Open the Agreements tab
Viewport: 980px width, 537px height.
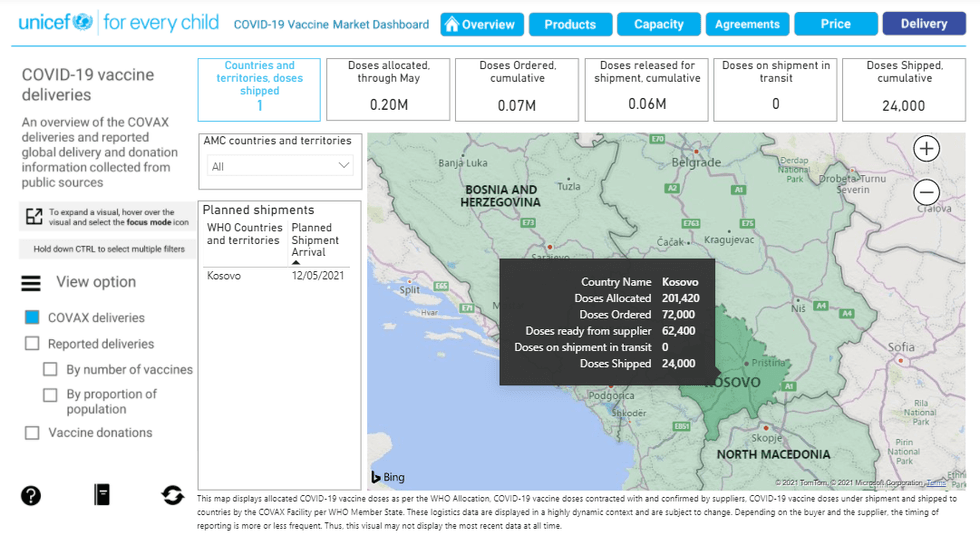pos(747,24)
